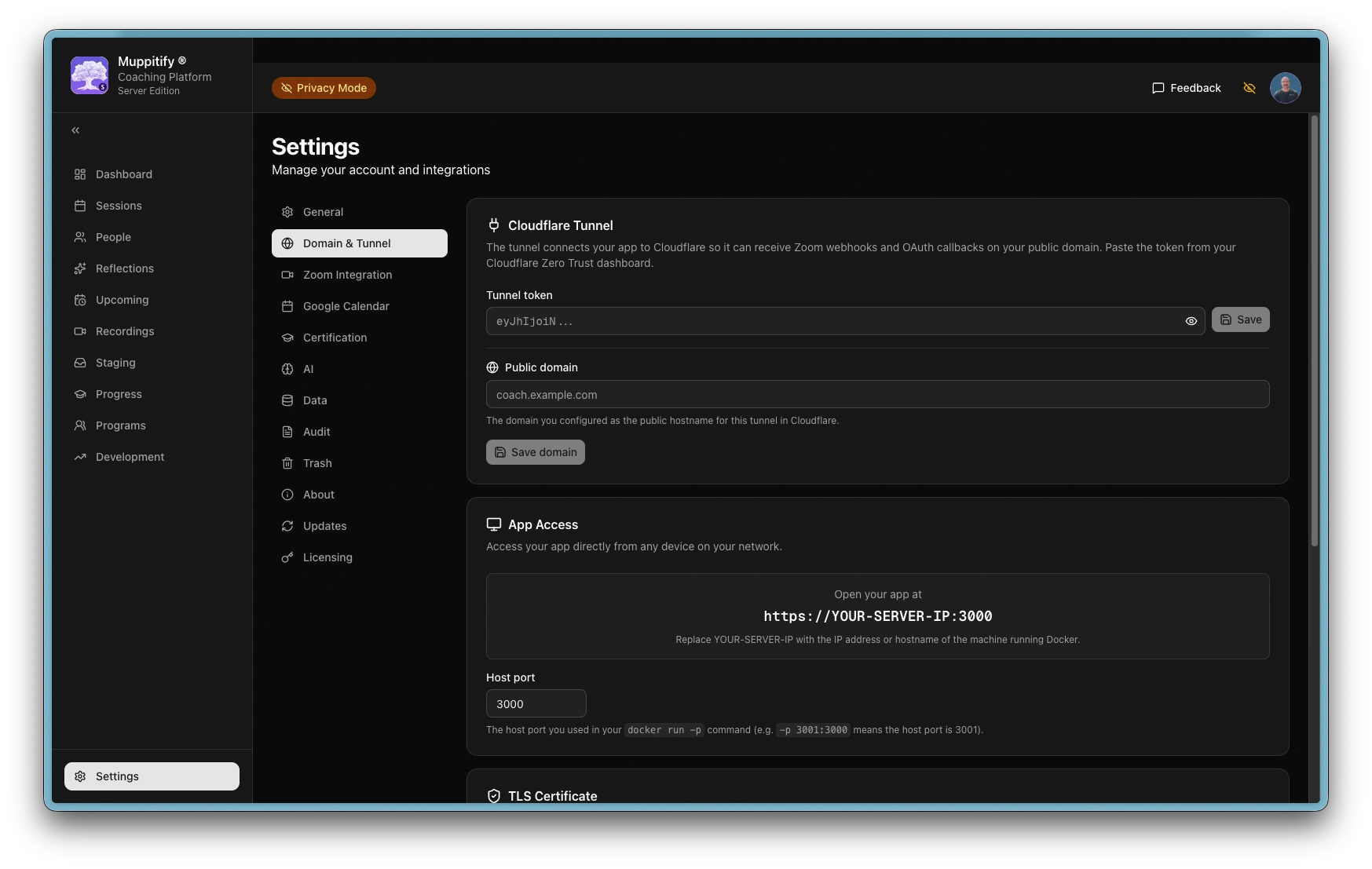Open Zoom Integration settings tab
The height and width of the screenshot is (869, 1372).
pos(347,275)
